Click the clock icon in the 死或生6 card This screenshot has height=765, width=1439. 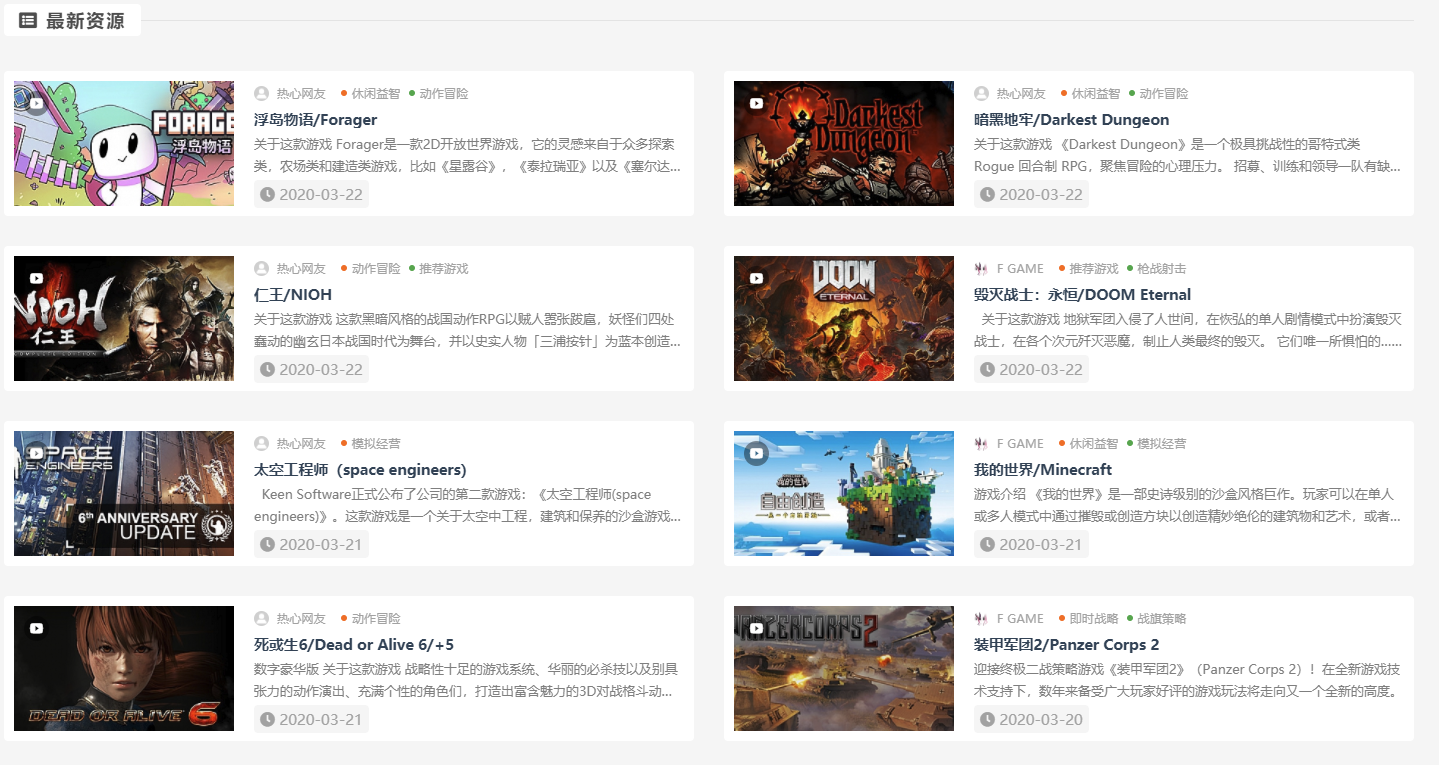tap(267, 719)
